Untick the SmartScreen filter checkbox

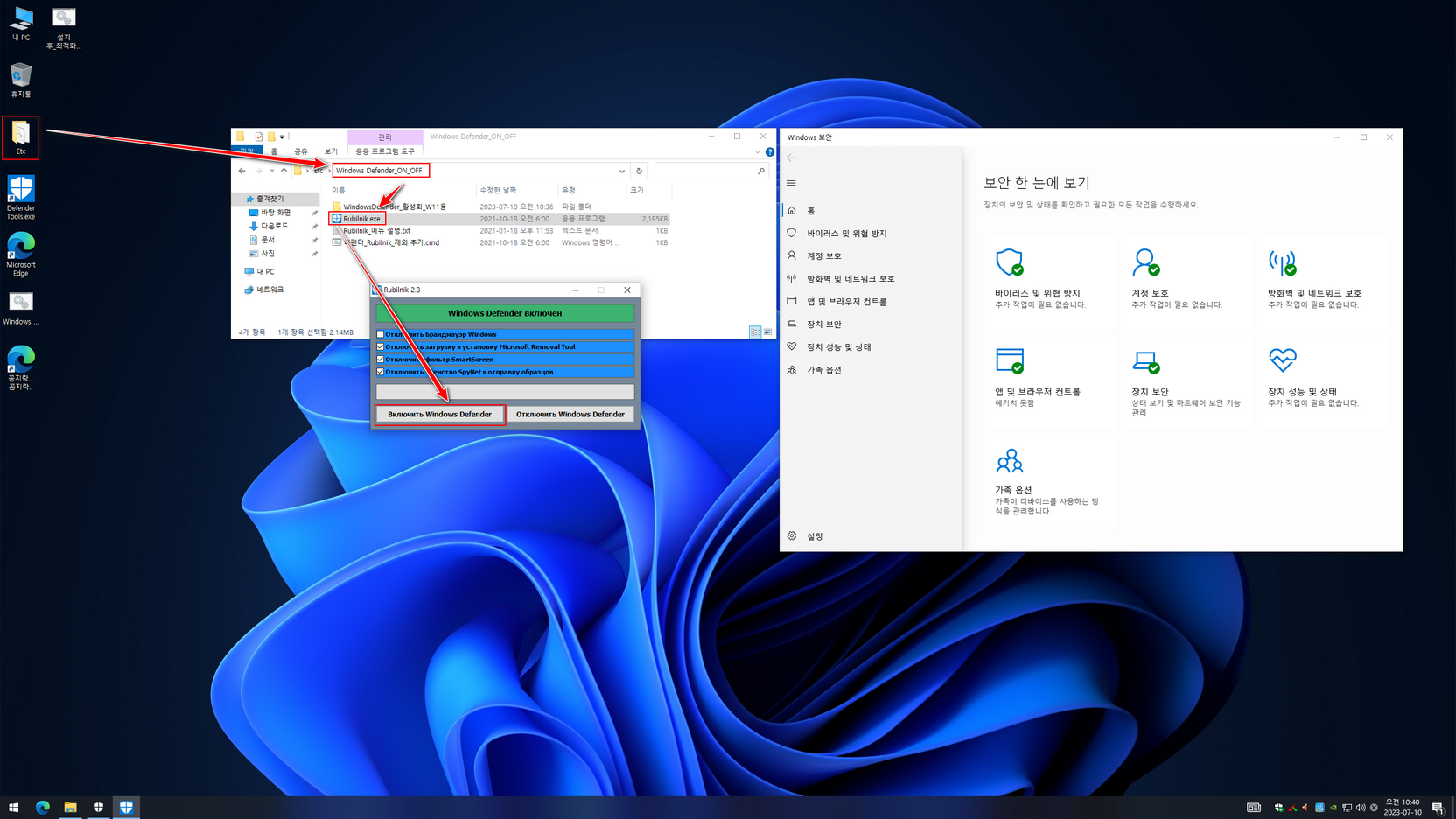(x=381, y=360)
